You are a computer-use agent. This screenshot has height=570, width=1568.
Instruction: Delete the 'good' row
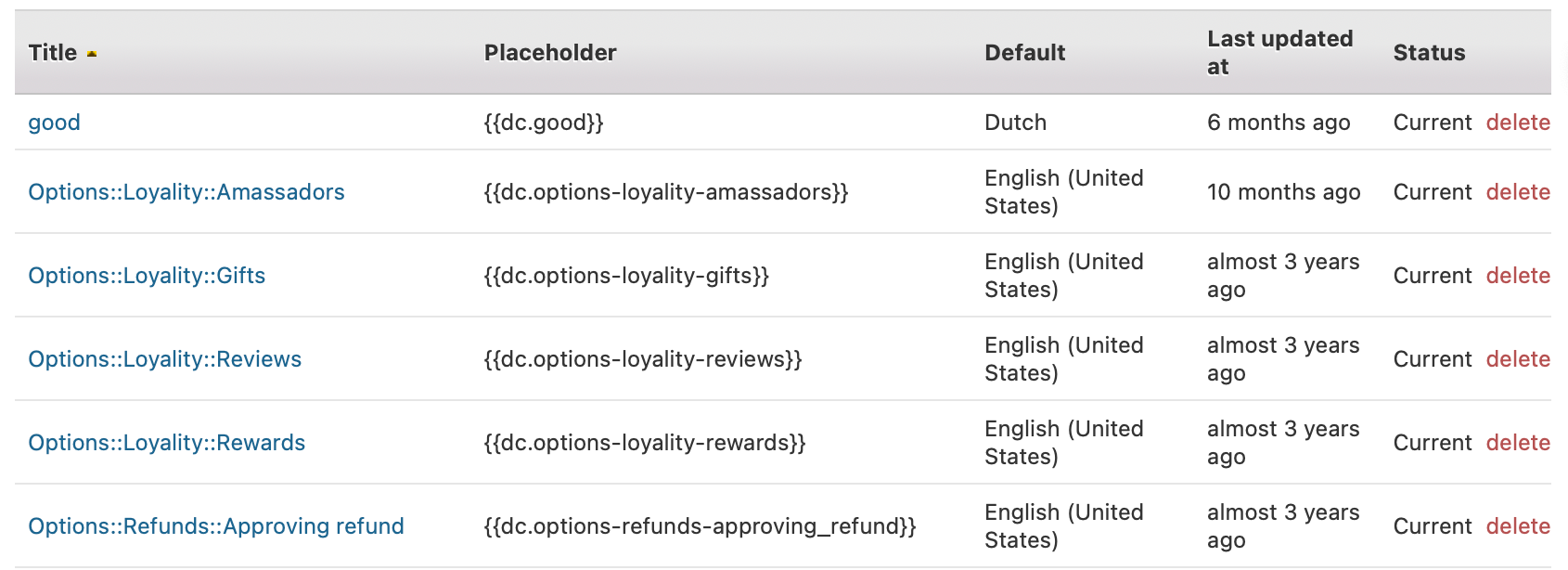click(1518, 123)
